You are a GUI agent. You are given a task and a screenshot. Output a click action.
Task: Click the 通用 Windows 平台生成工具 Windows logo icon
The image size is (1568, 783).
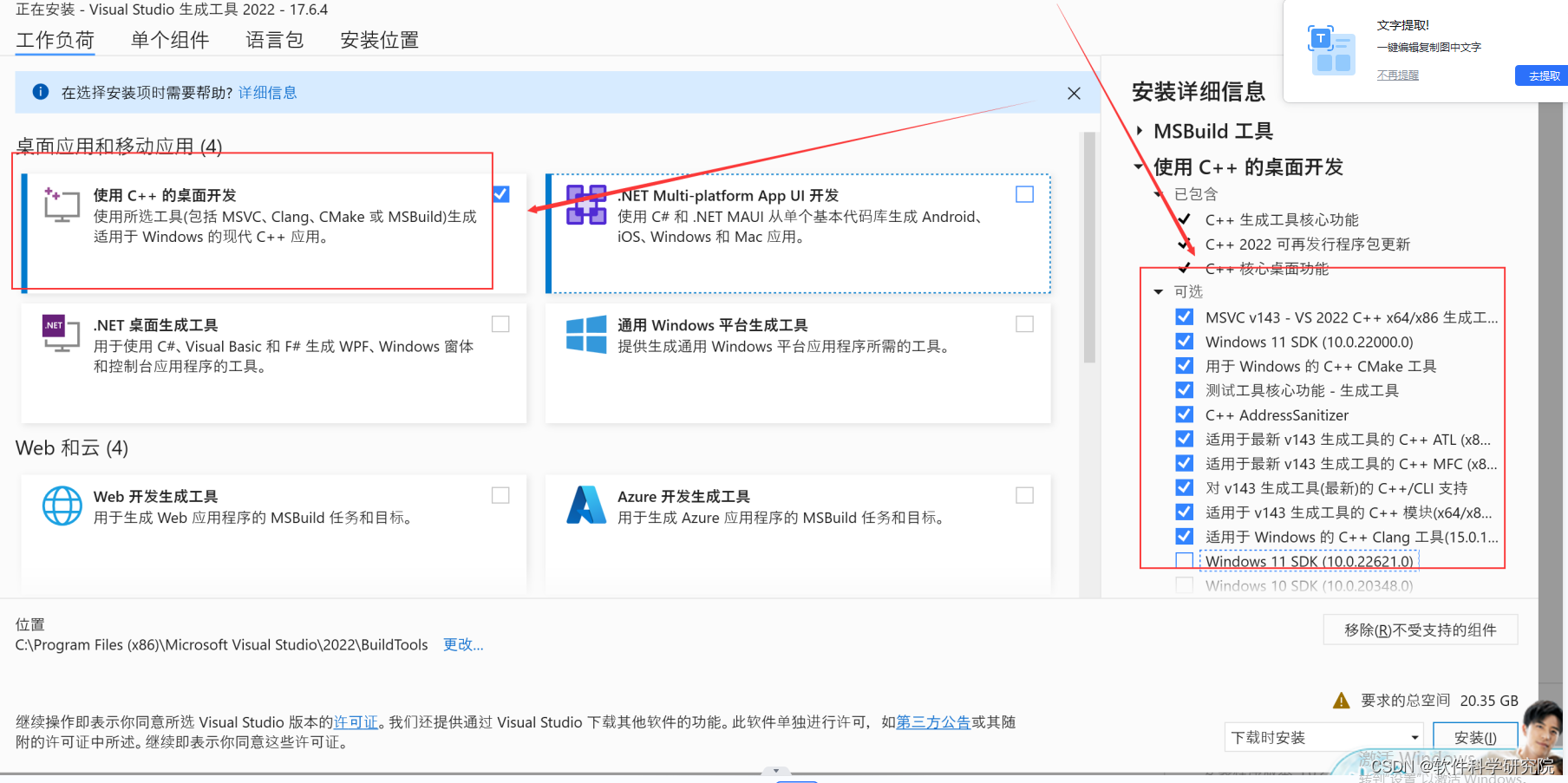point(586,334)
